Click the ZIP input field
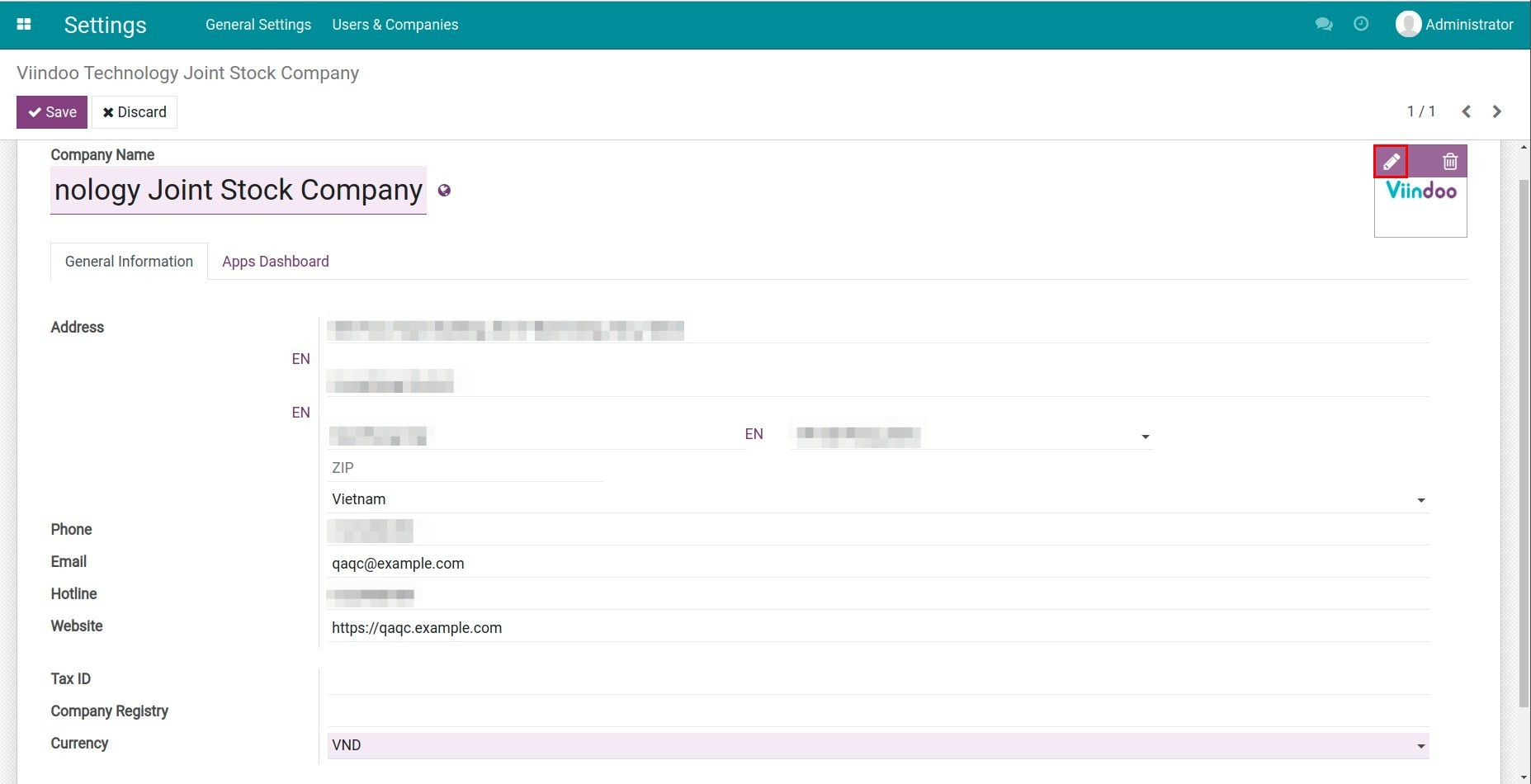The width and height of the screenshot is (1531, 784). coord(465,468)
